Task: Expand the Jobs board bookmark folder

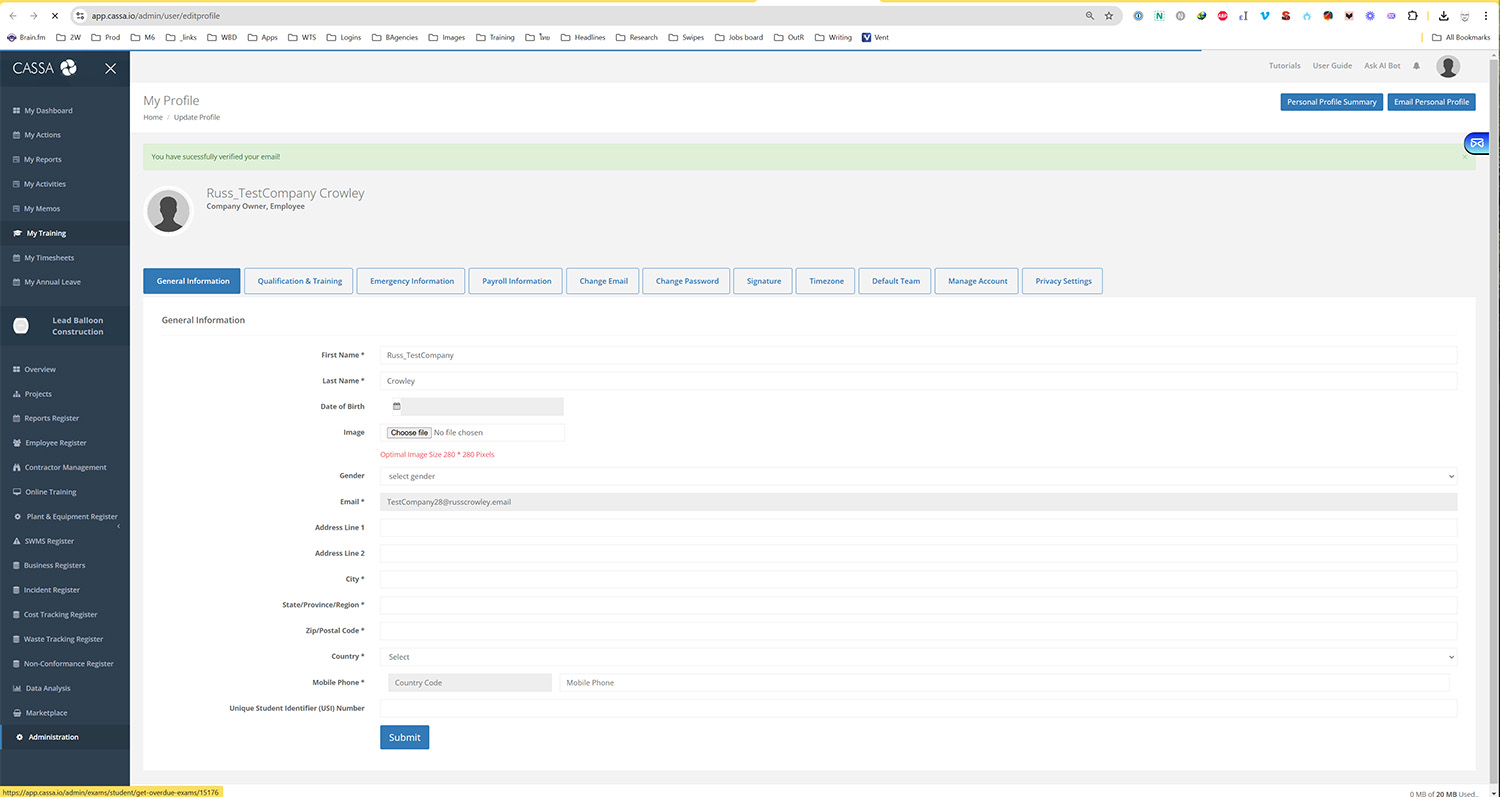Action: click(738, 37)
